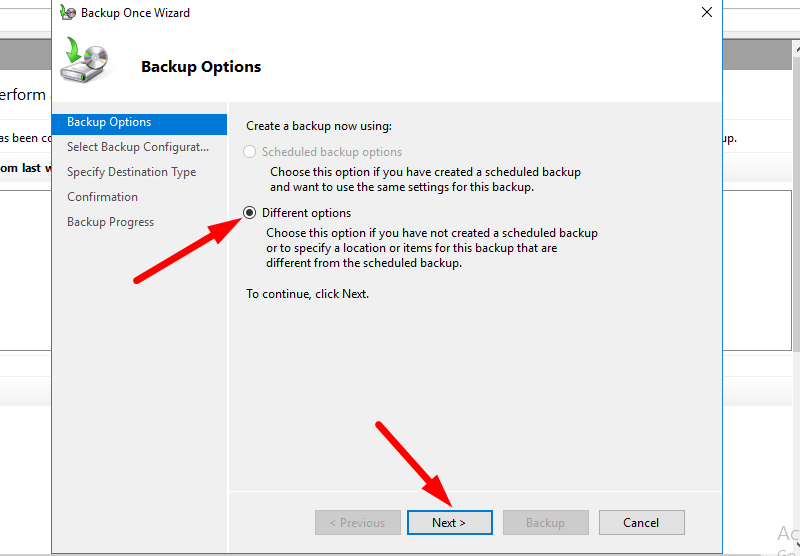Screen dimensions: 800x556
Task: Cancel the backup wizard
Action: point(641,522)
